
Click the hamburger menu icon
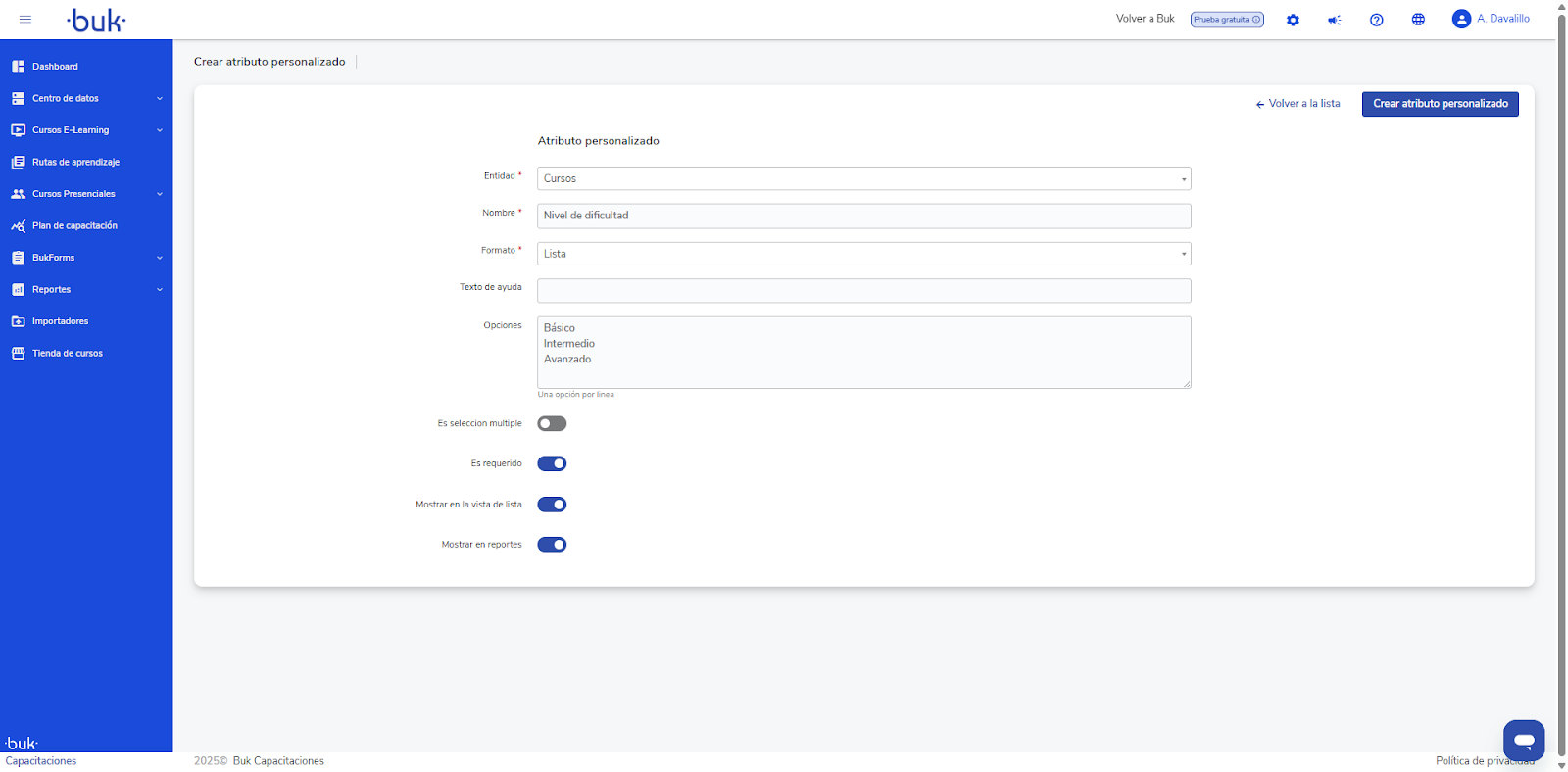[x=25, y=19]
